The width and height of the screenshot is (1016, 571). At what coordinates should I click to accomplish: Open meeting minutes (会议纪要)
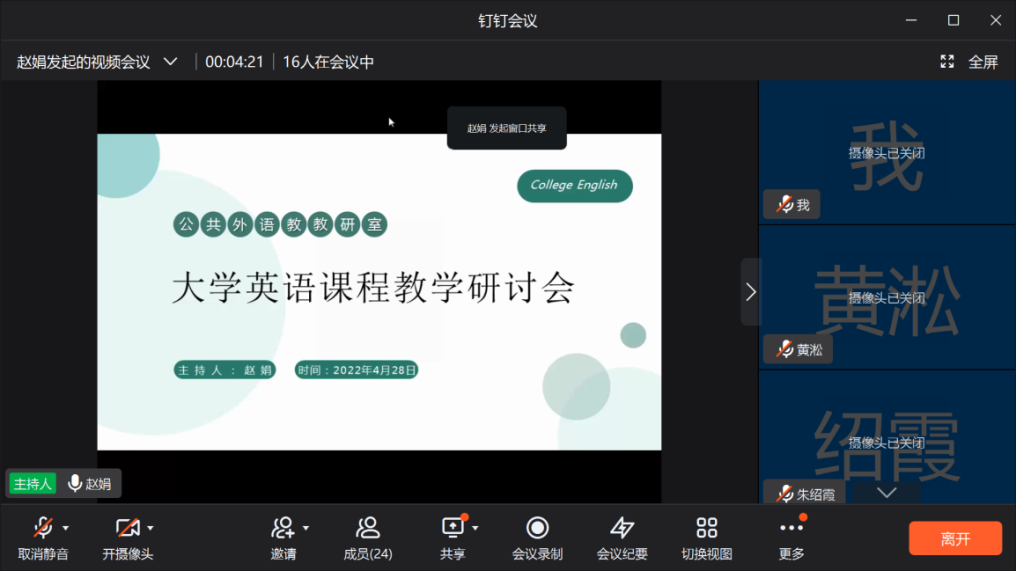coord(622,527)
